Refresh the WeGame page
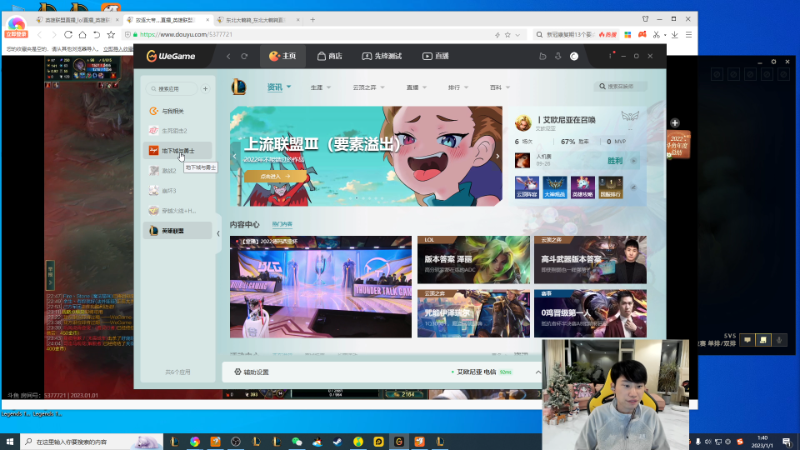 (244, 56)
